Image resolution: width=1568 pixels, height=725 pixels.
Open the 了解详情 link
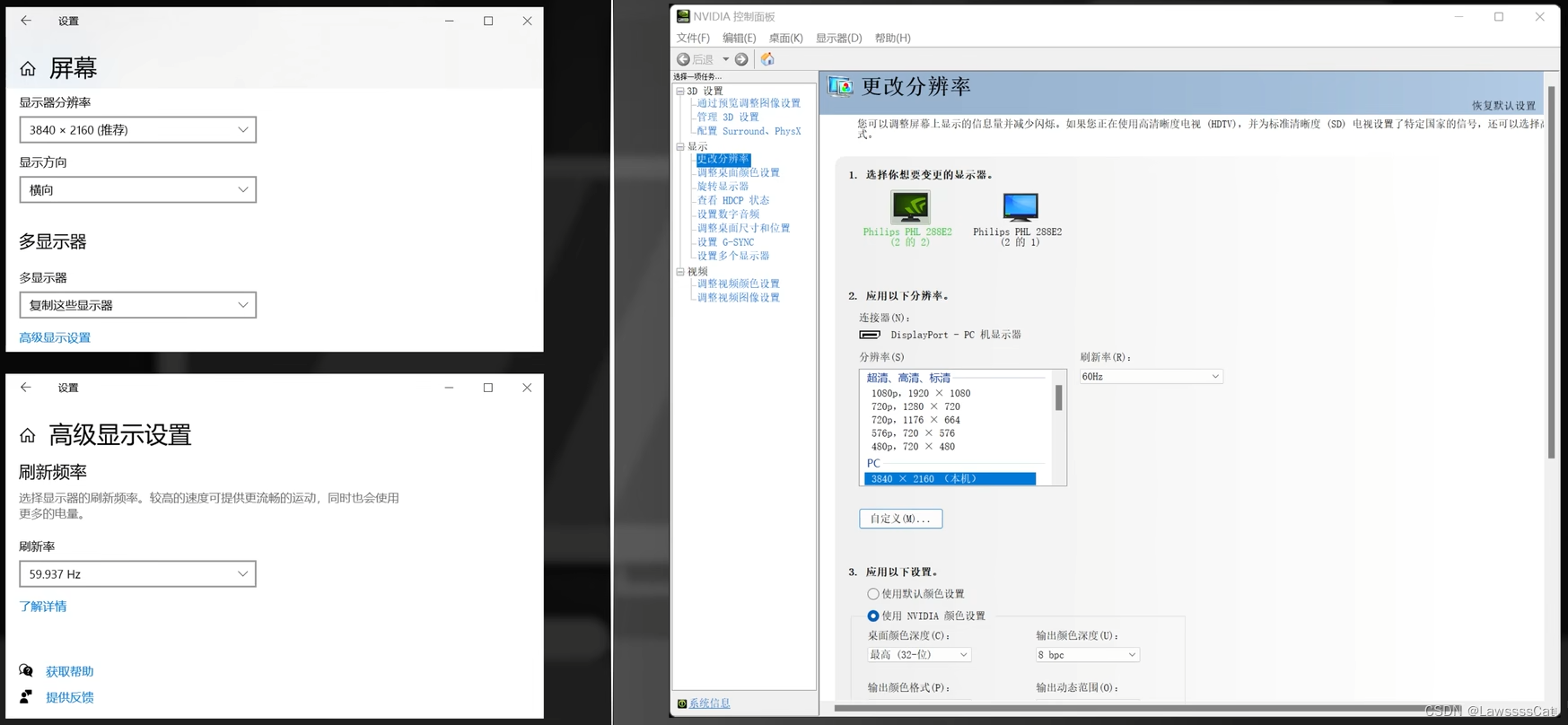pos(43,607)
